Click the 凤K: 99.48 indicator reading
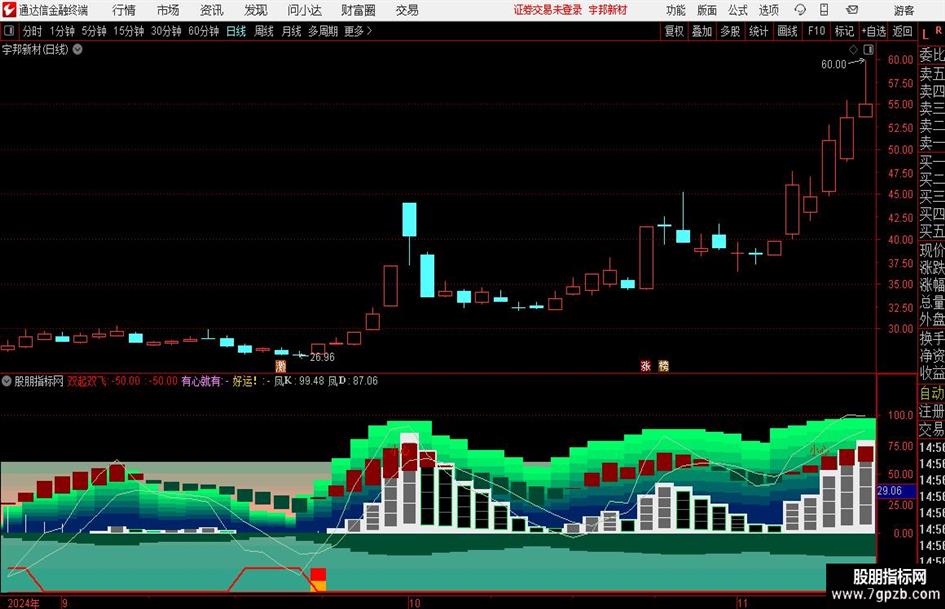945x609 pixels. tap(299, 380)
